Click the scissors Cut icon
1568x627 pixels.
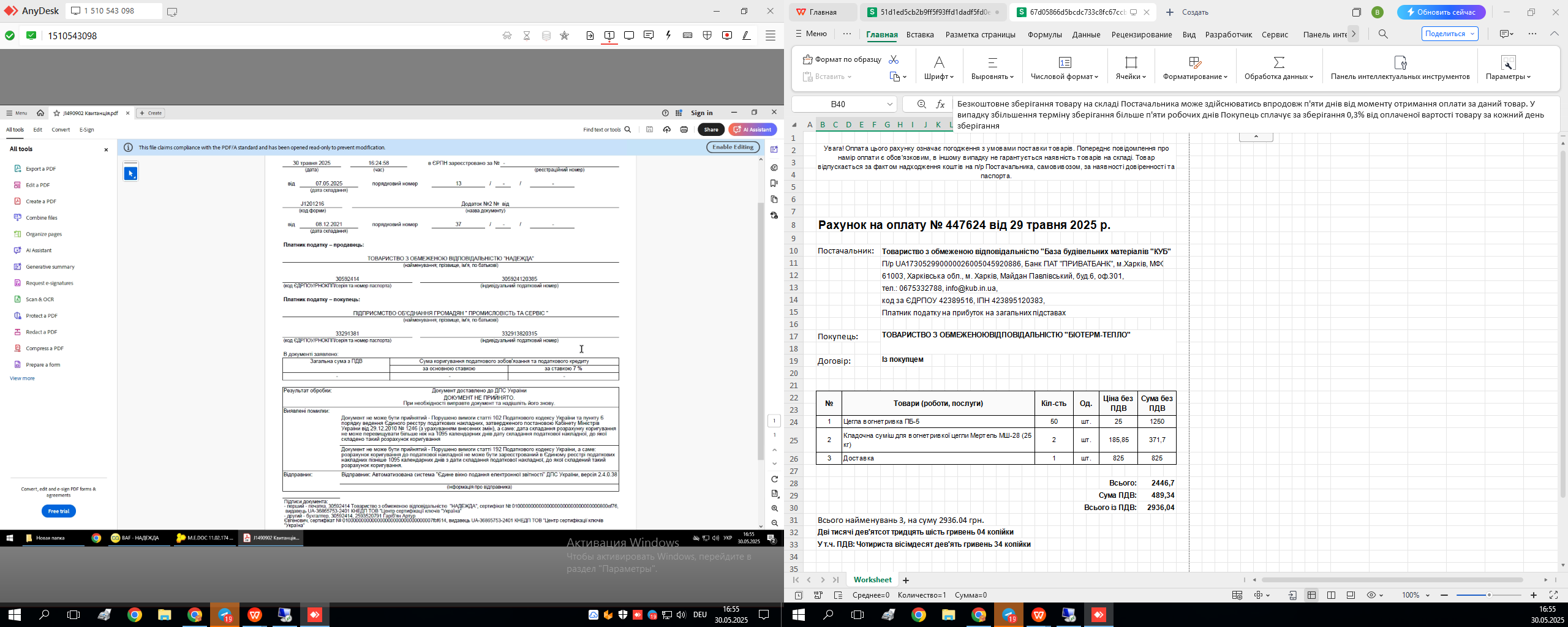[x=894, y=59]
